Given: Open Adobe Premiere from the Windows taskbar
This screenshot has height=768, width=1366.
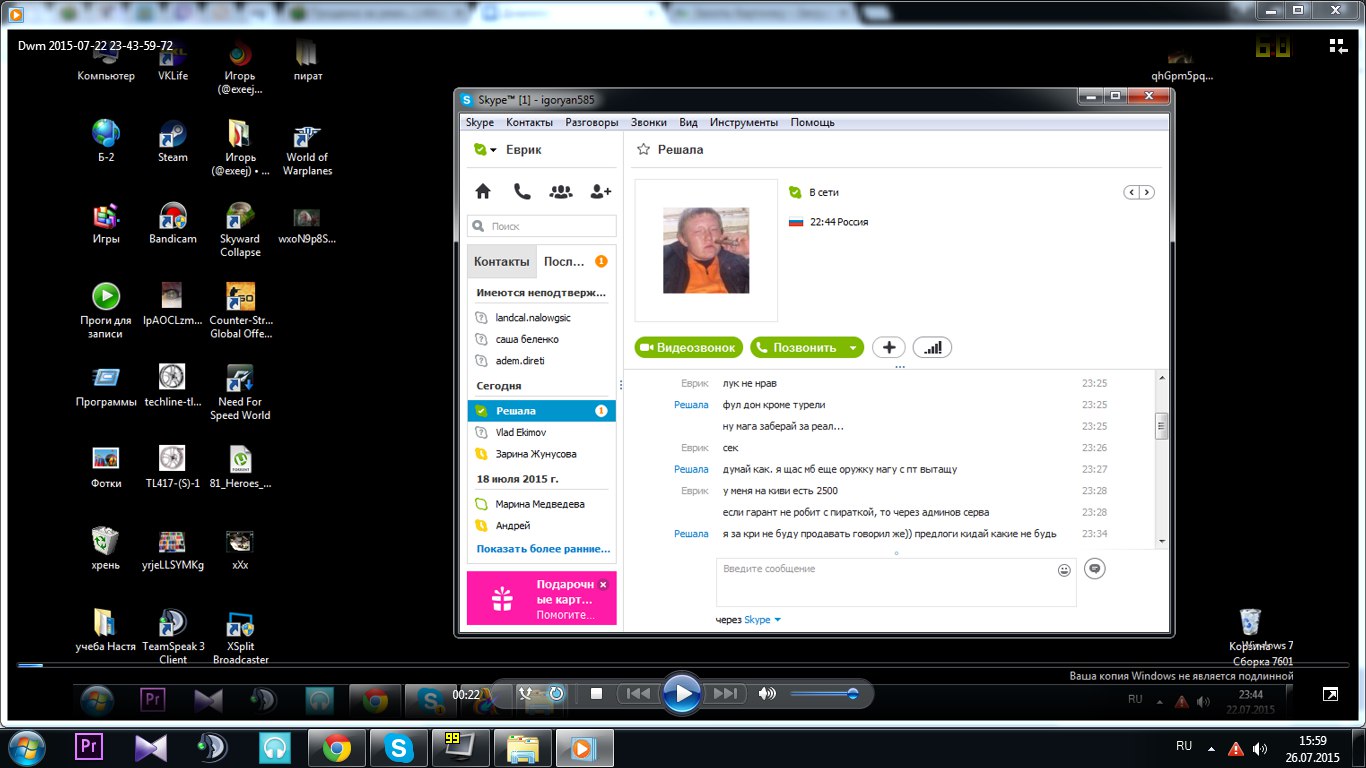Looking at the screenshot, I should pos(89,747).
